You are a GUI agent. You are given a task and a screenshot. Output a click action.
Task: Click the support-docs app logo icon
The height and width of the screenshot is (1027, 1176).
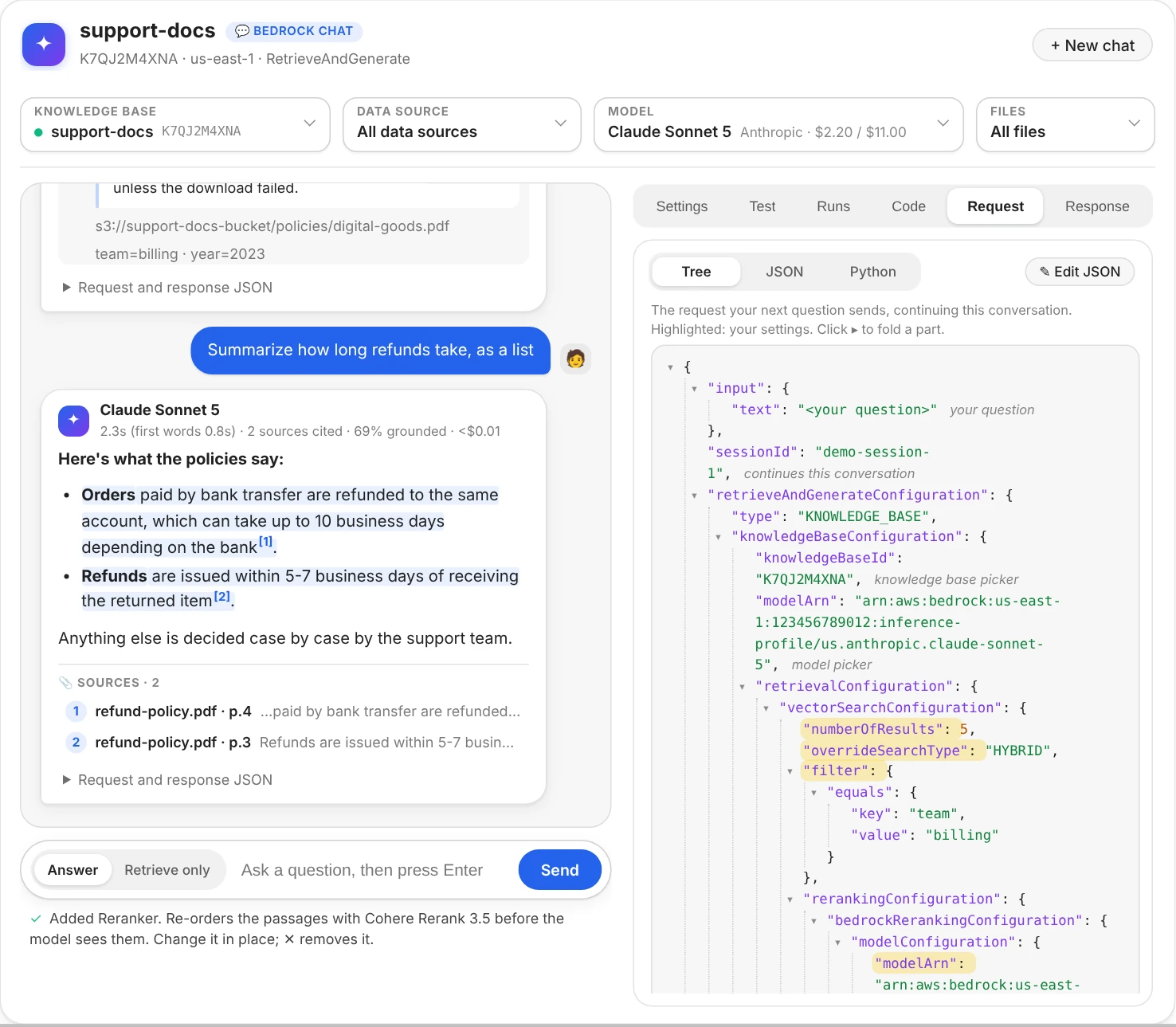click(44, 44)
